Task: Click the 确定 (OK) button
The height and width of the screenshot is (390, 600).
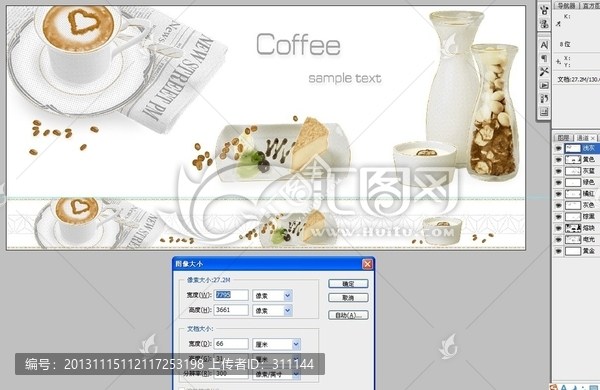Action: click(x=348, y=284)
